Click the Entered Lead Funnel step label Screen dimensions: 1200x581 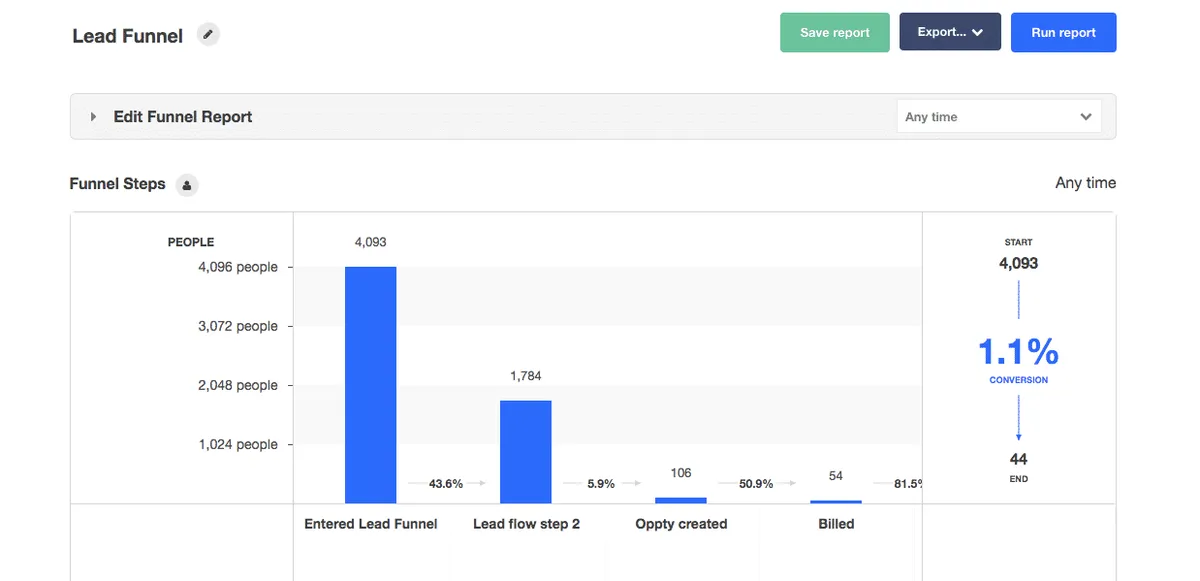370,524
